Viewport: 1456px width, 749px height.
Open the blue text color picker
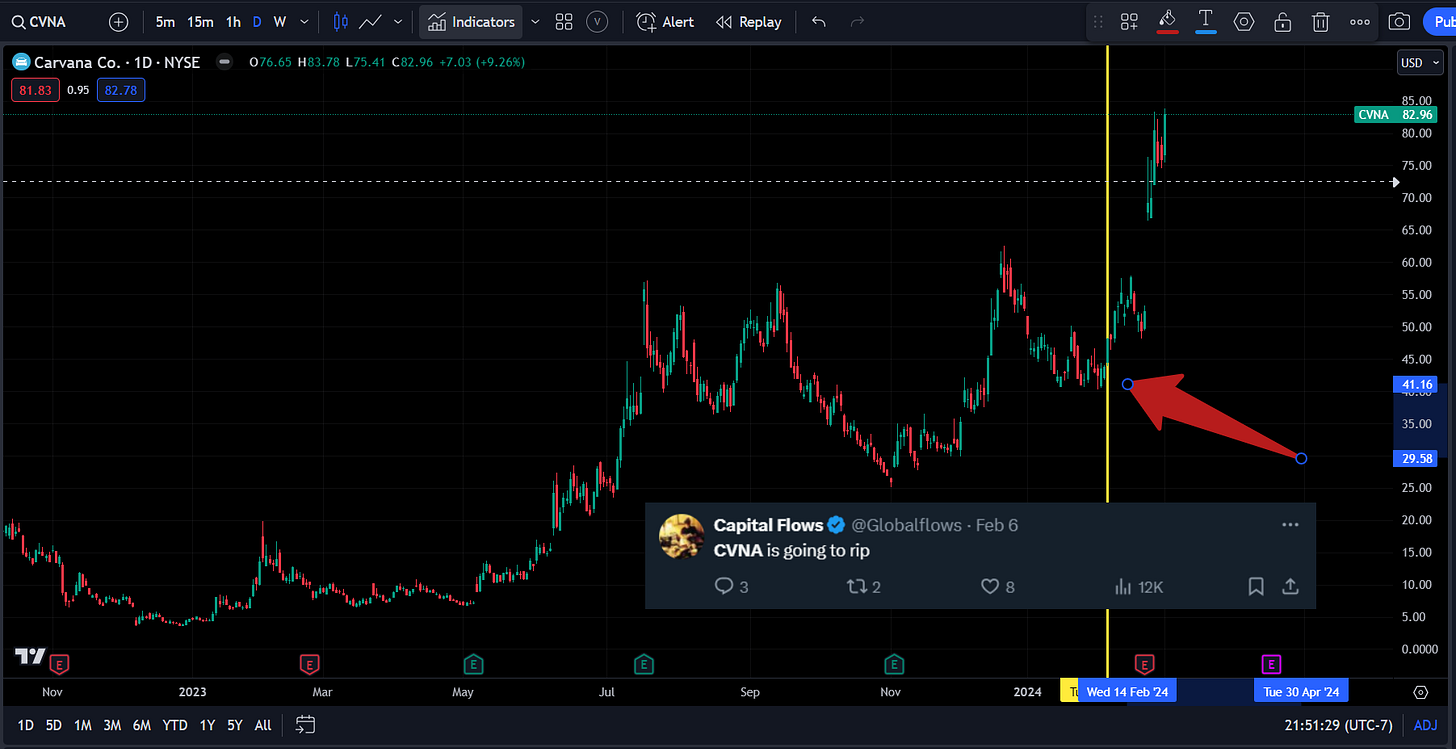[x=1206, y=22]
